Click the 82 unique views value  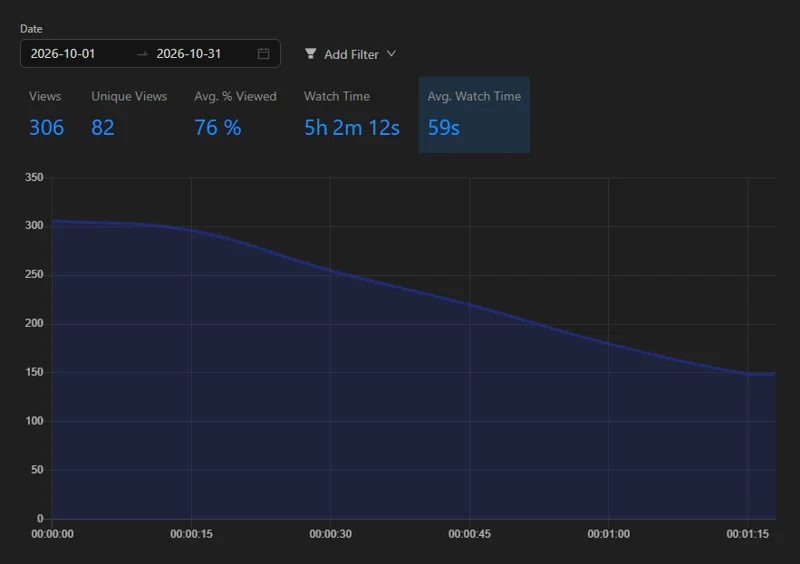[103, 128]
